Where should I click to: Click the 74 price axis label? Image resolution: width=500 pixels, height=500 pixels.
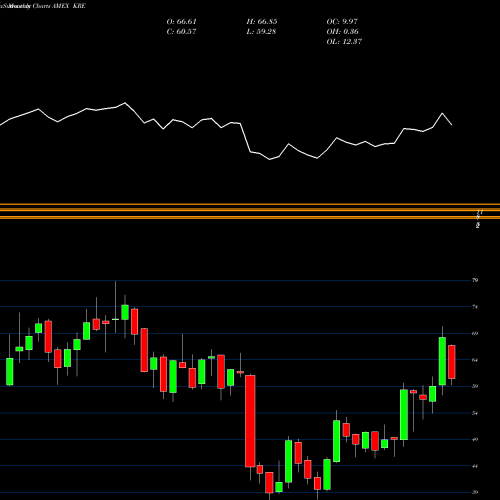tap(475, 307)
